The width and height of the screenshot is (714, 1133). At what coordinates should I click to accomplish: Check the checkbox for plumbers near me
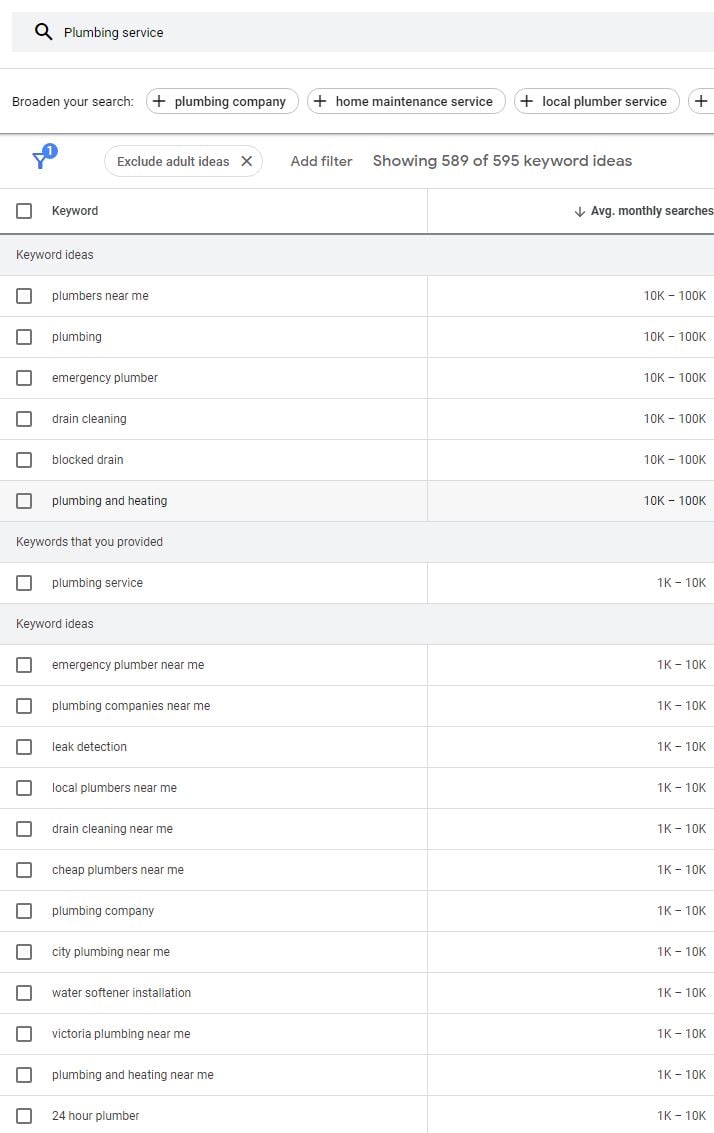click(x=25, y=295)
